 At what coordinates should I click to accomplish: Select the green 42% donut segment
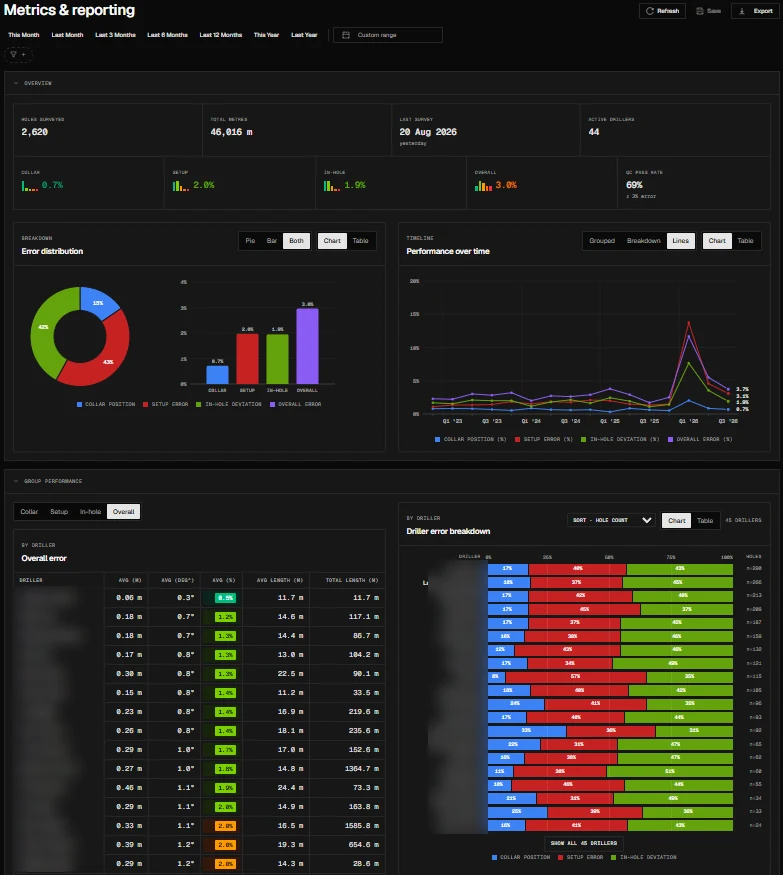[x=45, y=329]
